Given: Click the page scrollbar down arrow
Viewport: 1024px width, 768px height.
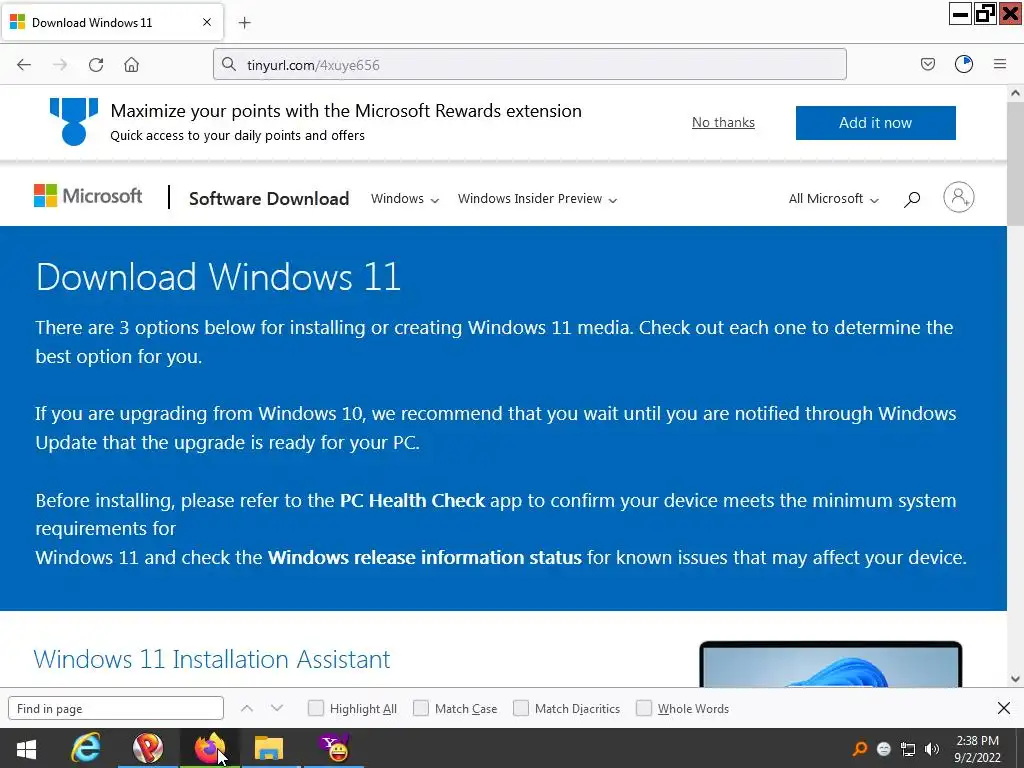Looking at the screenshot, I should coord(1015,679).
